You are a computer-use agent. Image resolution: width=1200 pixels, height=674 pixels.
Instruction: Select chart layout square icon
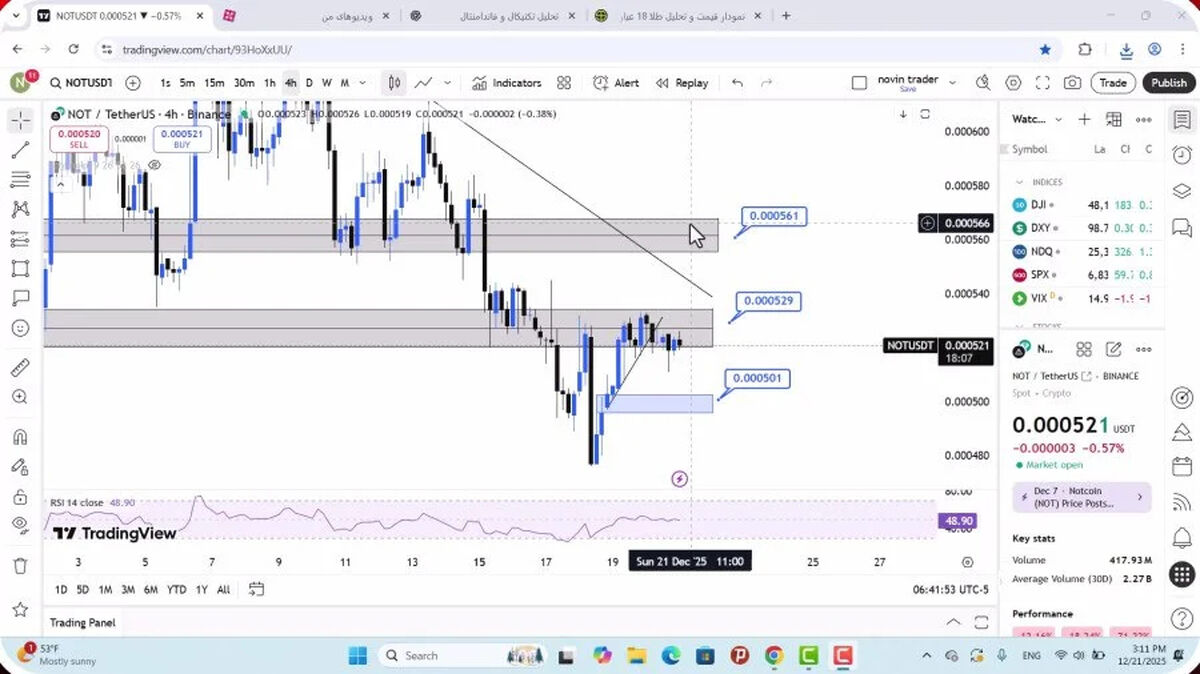859,83
